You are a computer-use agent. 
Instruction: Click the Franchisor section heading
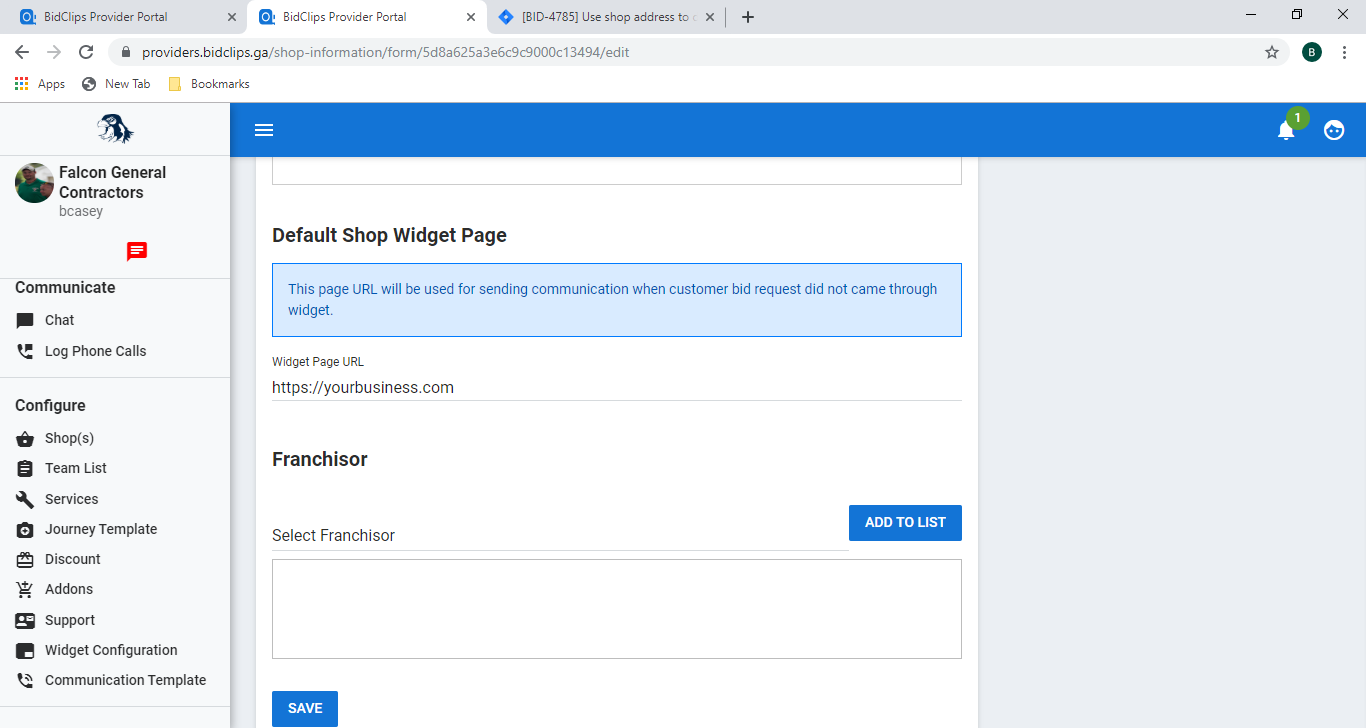(320, 459)
